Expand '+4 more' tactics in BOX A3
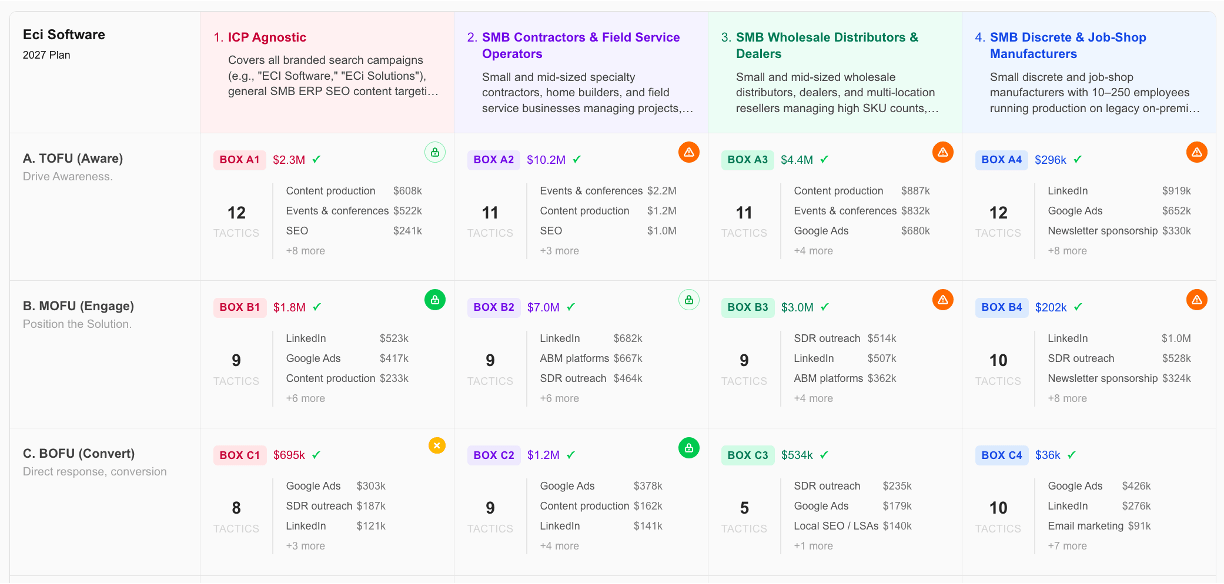 click(x=813, y=251)
